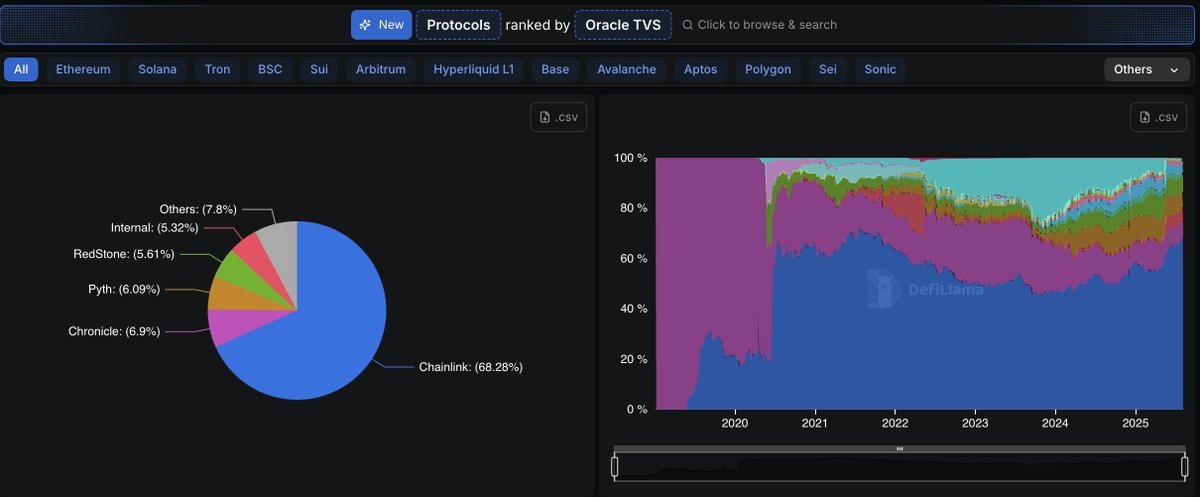This screenshot has width=1200, height=497.
Task: Click the Chronicle: (6.9%) label
Action: pyautogui.click(x=114, y=331)
